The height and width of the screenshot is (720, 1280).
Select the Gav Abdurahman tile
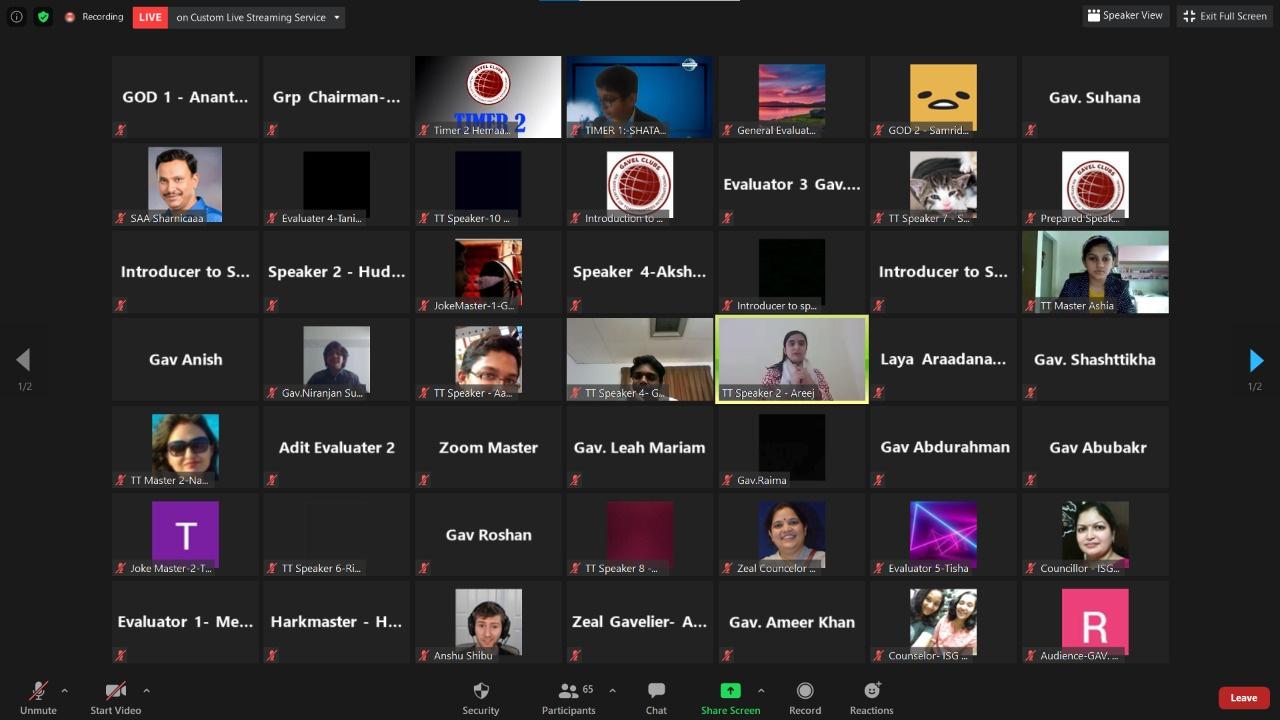click(x=943, y=447)
